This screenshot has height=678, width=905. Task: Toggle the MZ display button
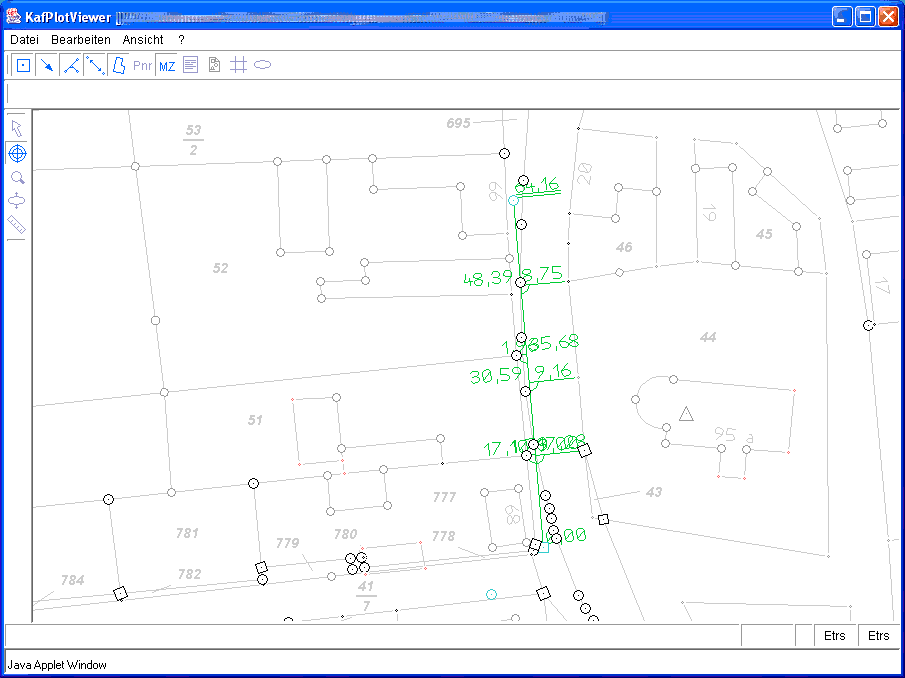[x=166, y=66]
